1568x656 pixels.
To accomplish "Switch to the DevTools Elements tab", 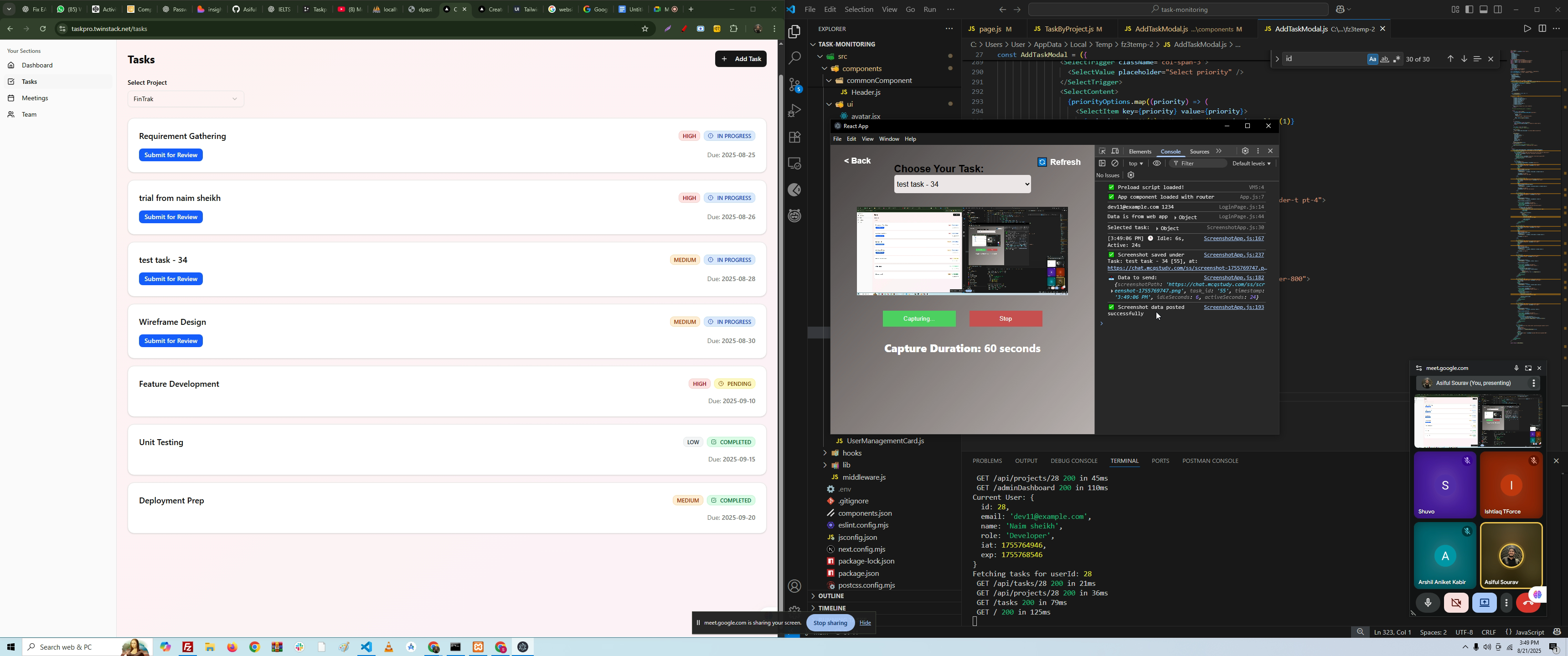I will [1140, 152].
